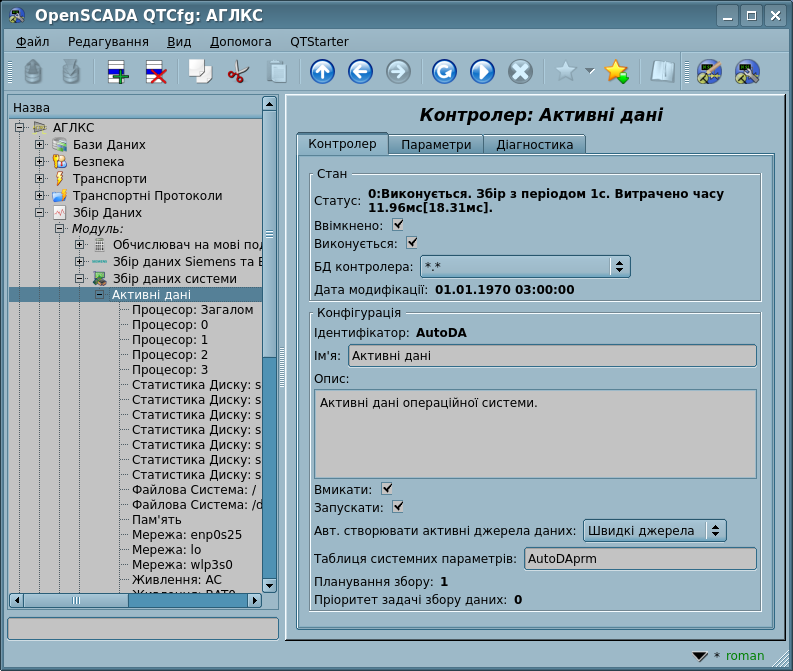Click the Транспорти lightning icon
Viewport: 793px width, 671px height.
(x=60, y=178)
